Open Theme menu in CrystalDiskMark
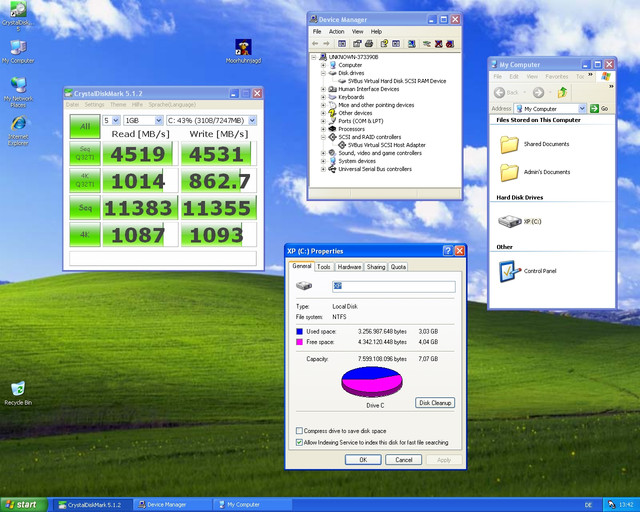The image size is (640, 512). [118, 105]
